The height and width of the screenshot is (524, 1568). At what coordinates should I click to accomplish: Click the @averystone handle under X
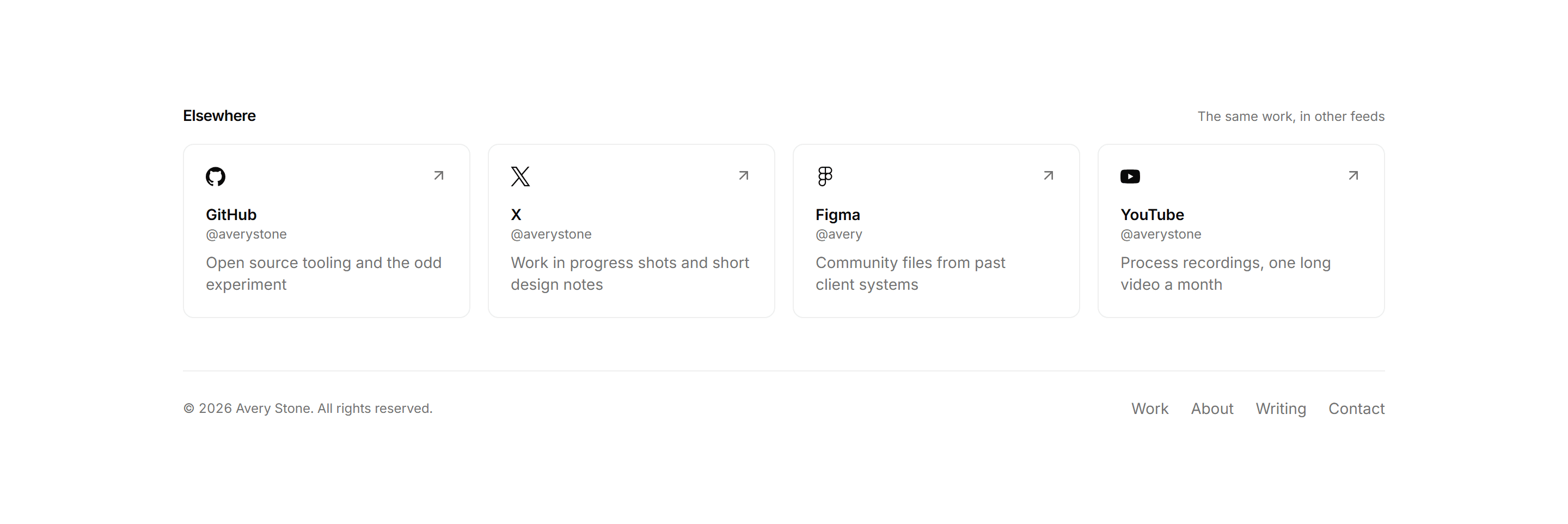point(552,234)
